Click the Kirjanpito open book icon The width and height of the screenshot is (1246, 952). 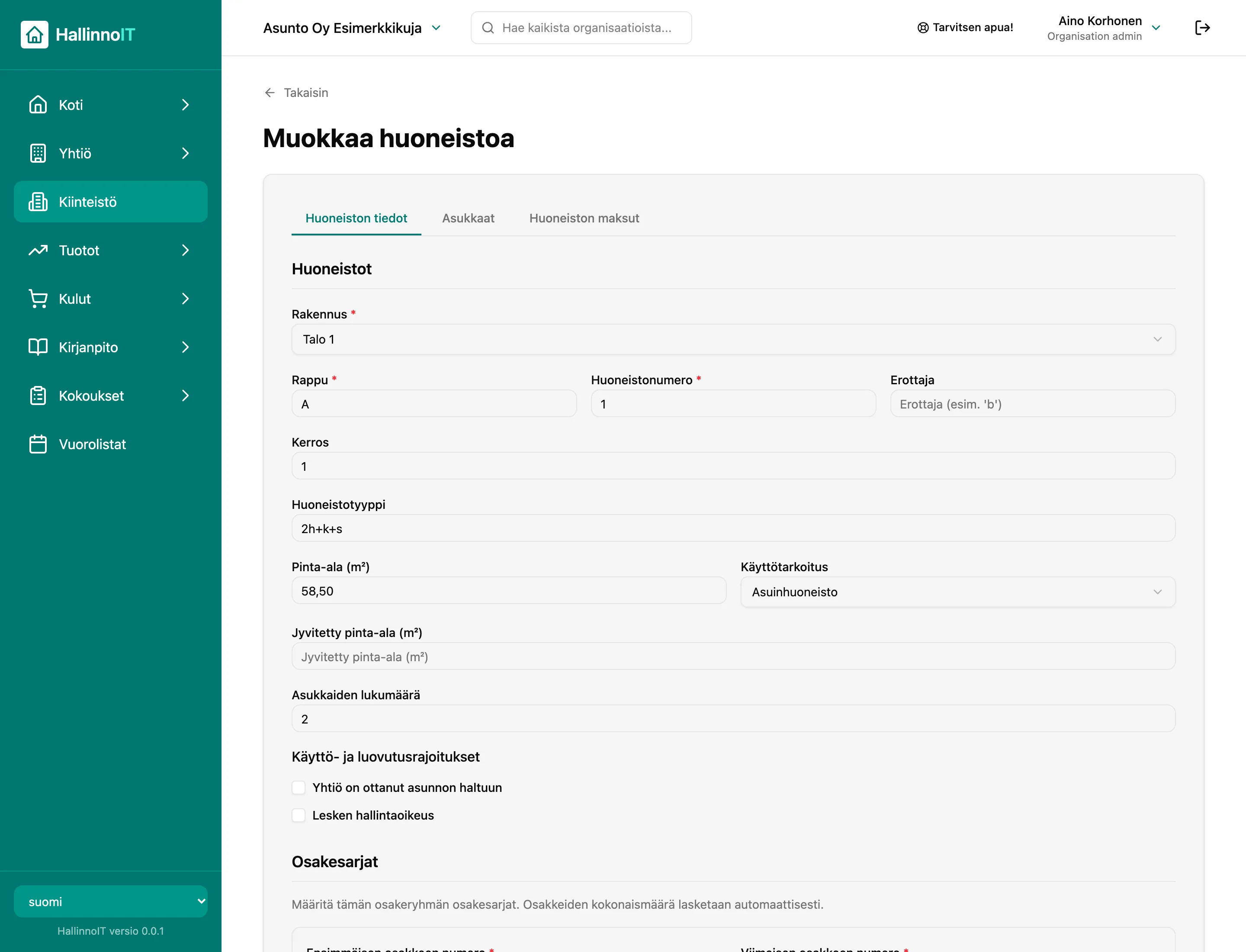pos(38,347)
